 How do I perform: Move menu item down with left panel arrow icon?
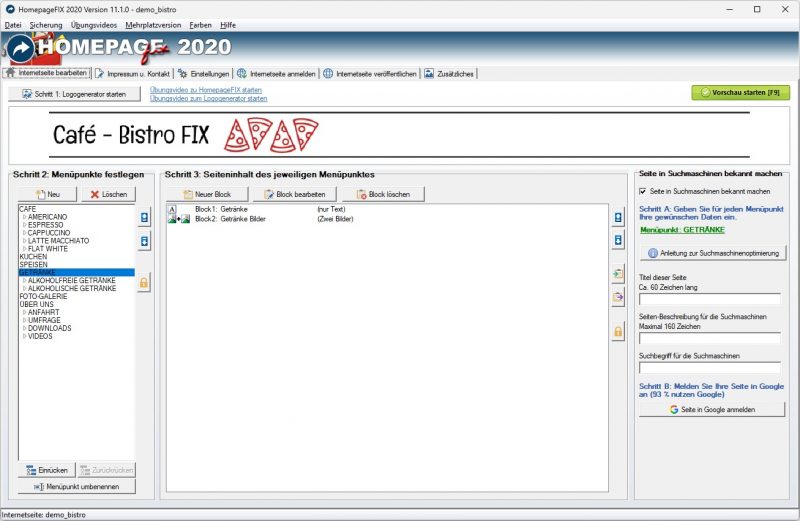click(x=144, y=241)
